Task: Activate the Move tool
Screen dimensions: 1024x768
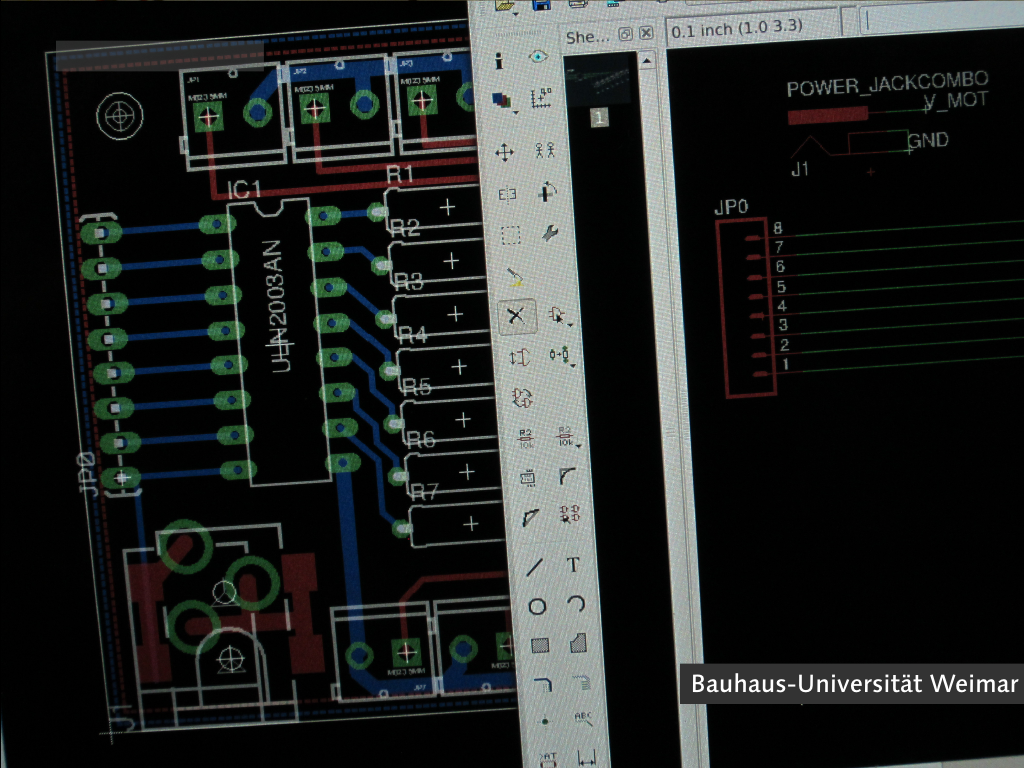Action: coord(505,152)
